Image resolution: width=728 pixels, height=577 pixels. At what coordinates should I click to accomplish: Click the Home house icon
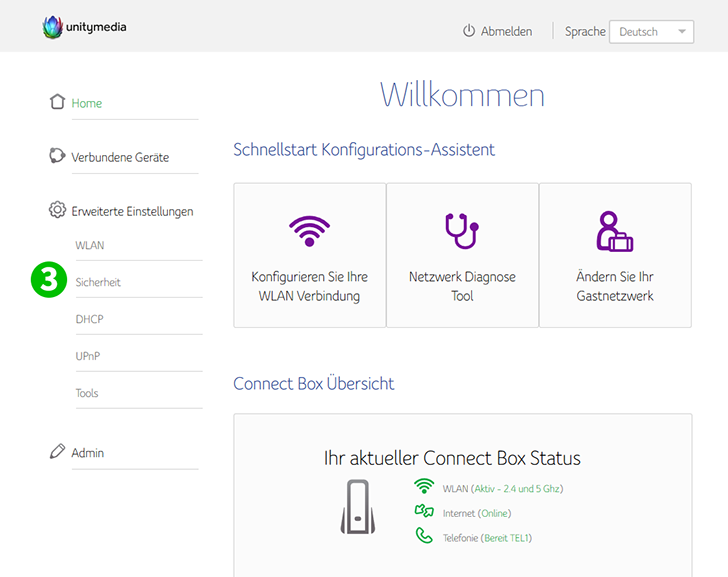click(57, 102)
